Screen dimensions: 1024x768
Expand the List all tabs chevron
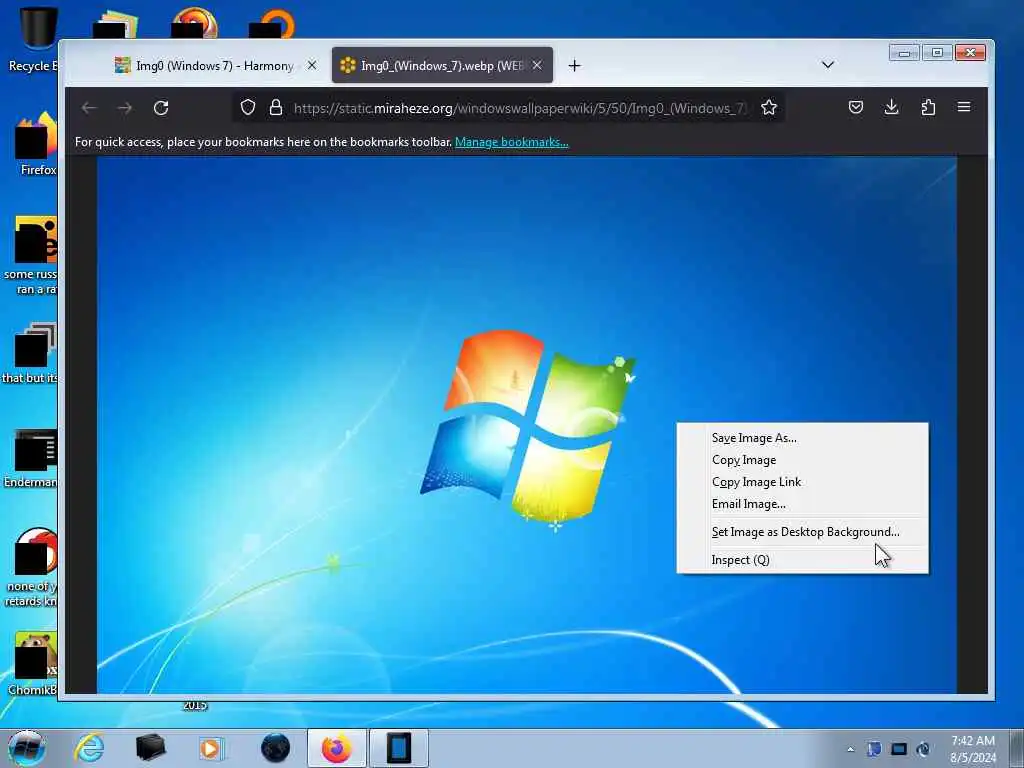(827, 65)
